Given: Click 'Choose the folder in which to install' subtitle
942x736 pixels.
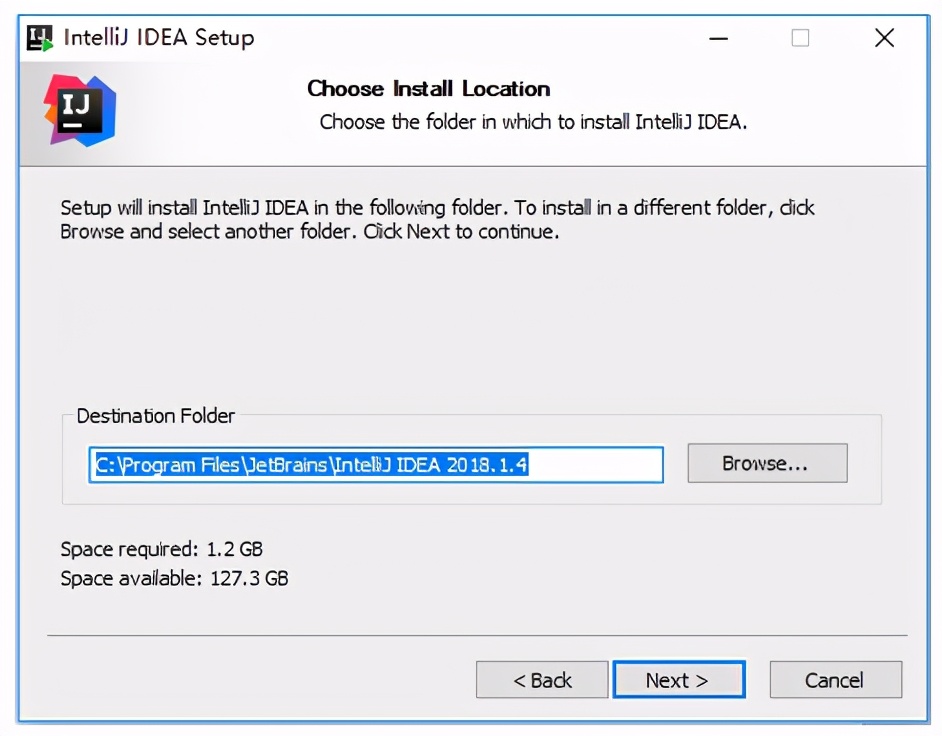Looking at the screenshot, I should click(x=533, y=122).
